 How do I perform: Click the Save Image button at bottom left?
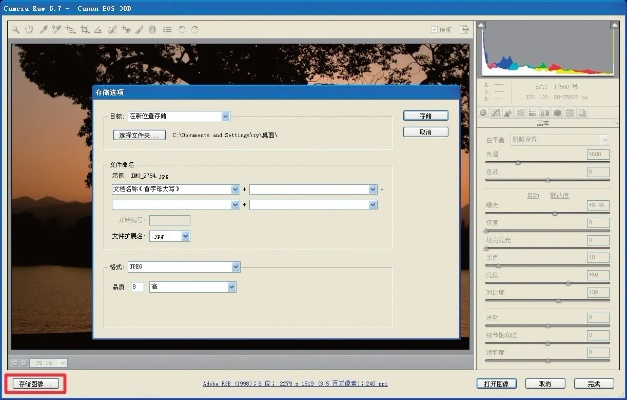(36, 383)
